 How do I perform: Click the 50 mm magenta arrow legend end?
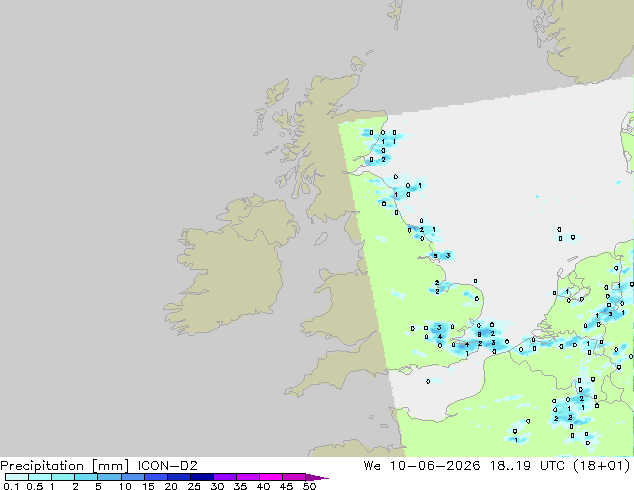(x=317, y=478)
